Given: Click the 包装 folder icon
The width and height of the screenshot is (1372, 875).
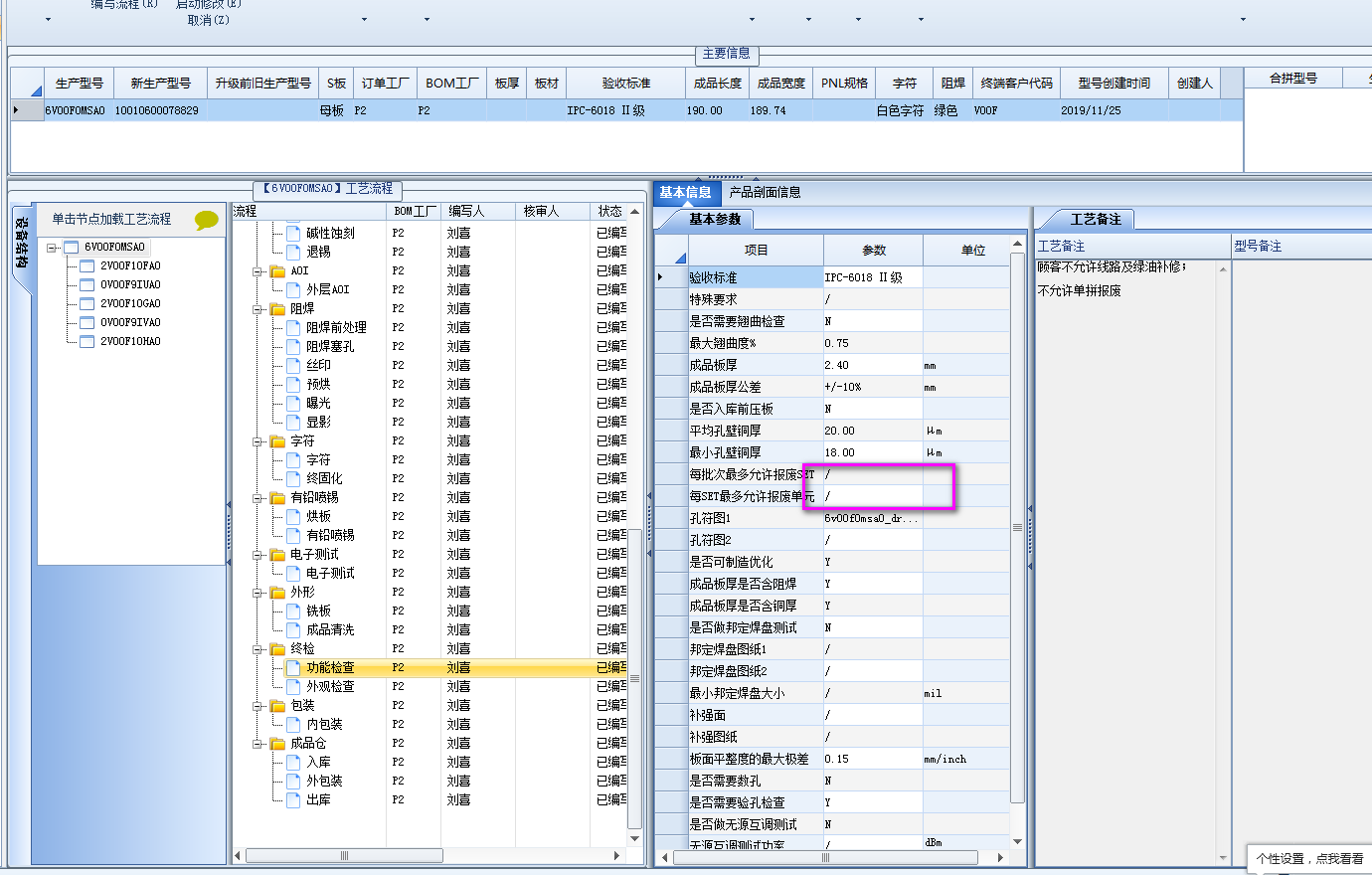Looking at the screenshot, I should tap(277, 705).
